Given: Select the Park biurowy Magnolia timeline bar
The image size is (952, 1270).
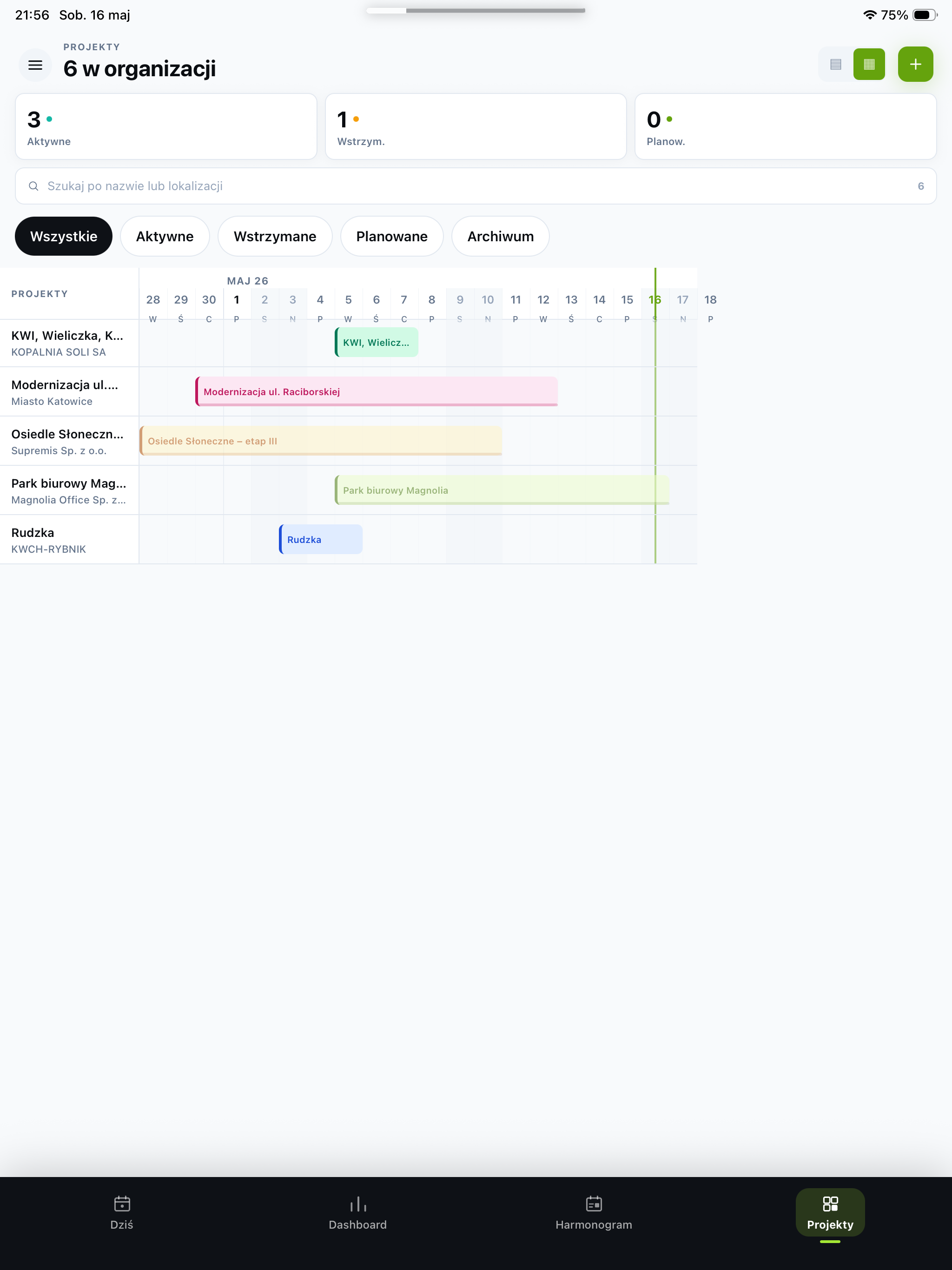Looking at the screenshot, I should pyautogui.click(x=502, y=490).
